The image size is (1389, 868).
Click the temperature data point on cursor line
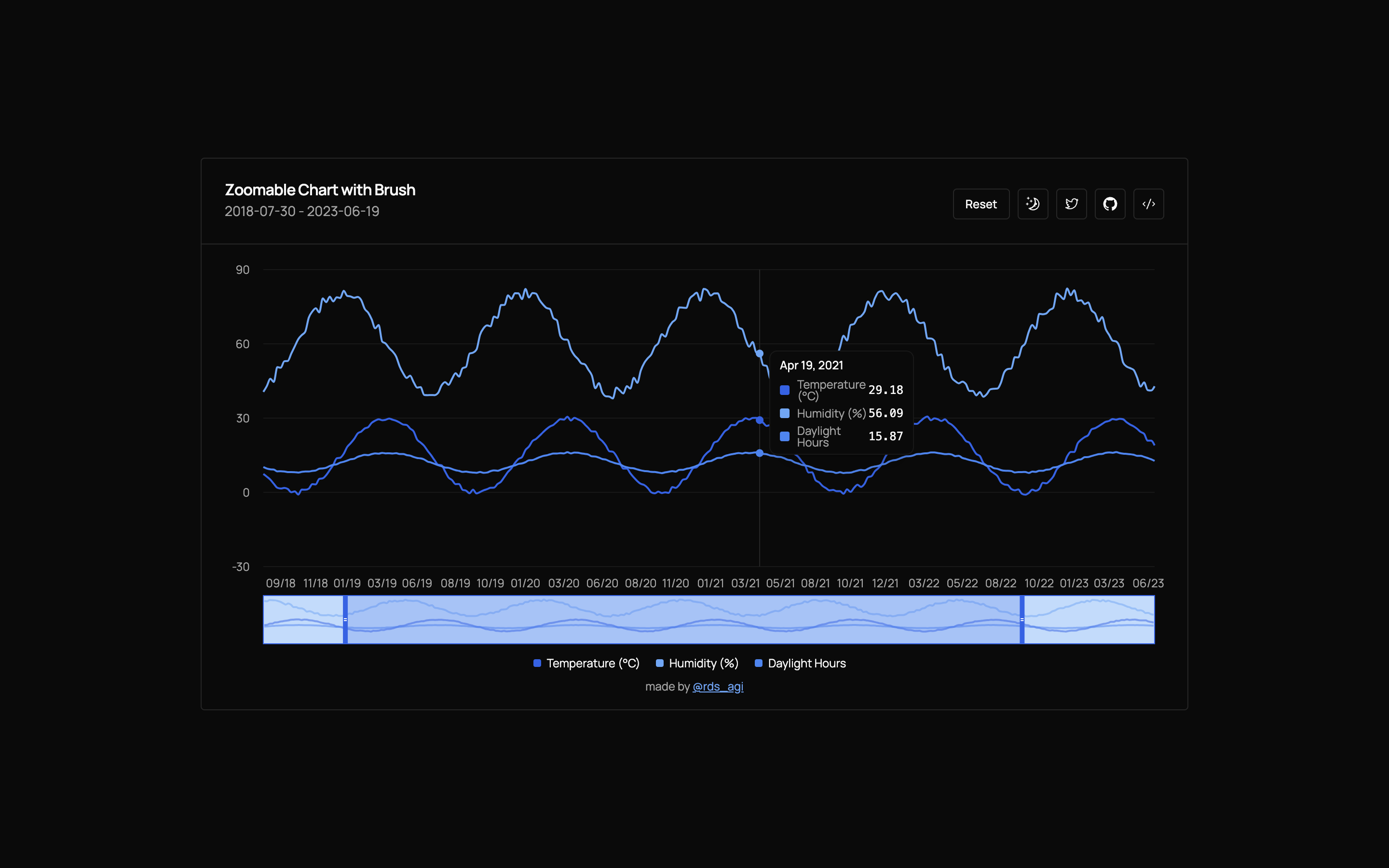pyautogui.click(x=759, y=420)
